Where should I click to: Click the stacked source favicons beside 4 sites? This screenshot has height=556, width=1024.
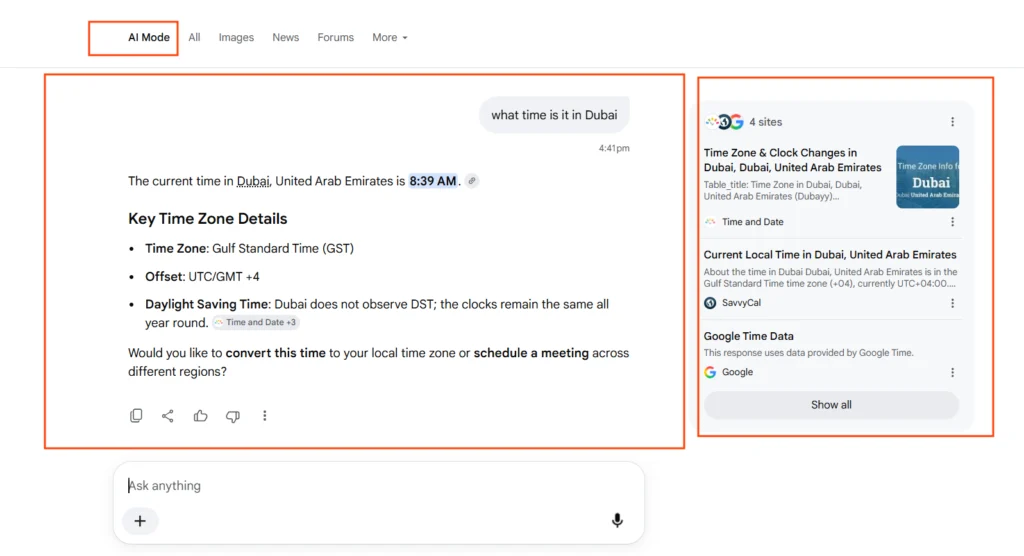pyautogui.click(x=724, y=122)
